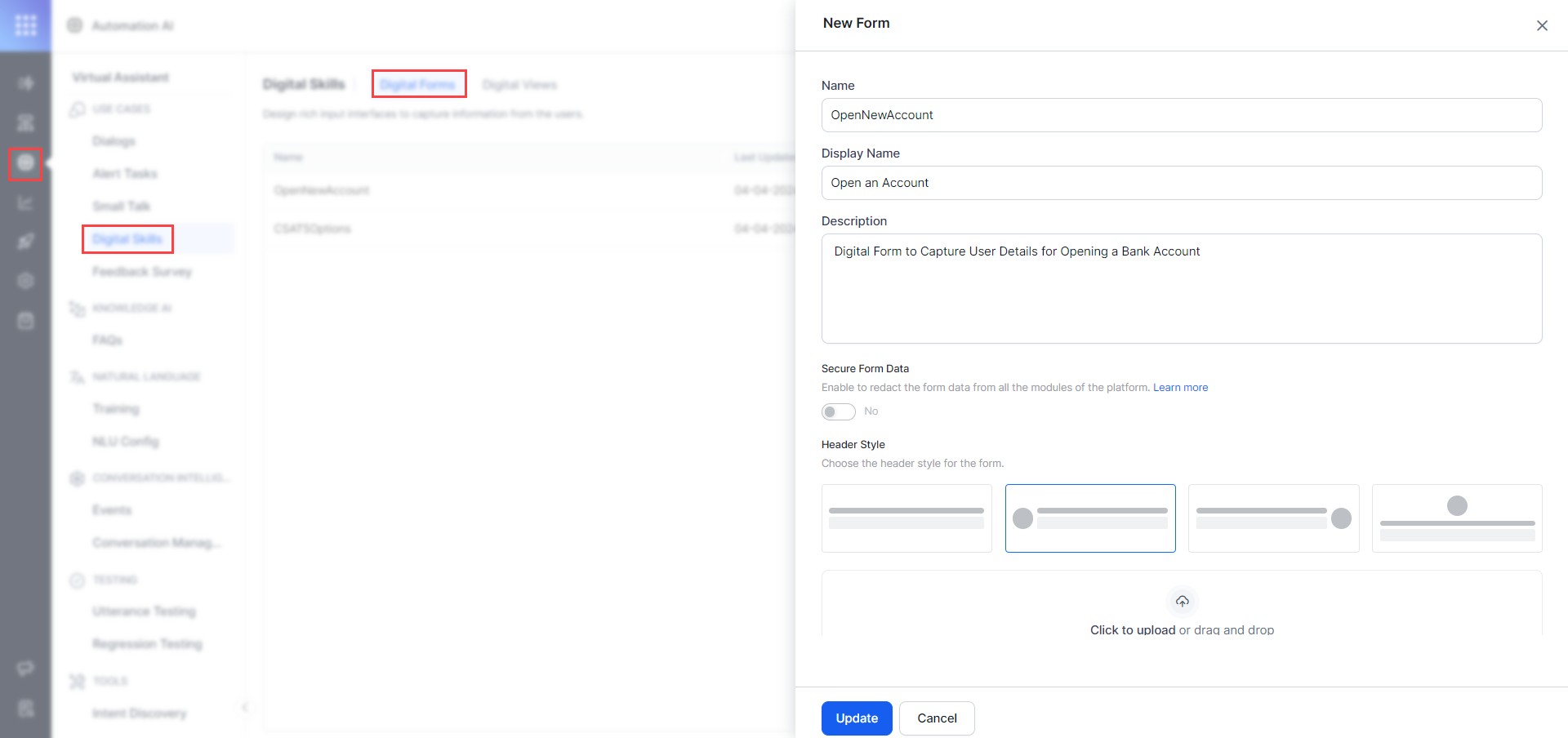Choose header style with icon on right
This screenshot has height=738, width=1568.
click(x=1273, y=518)
